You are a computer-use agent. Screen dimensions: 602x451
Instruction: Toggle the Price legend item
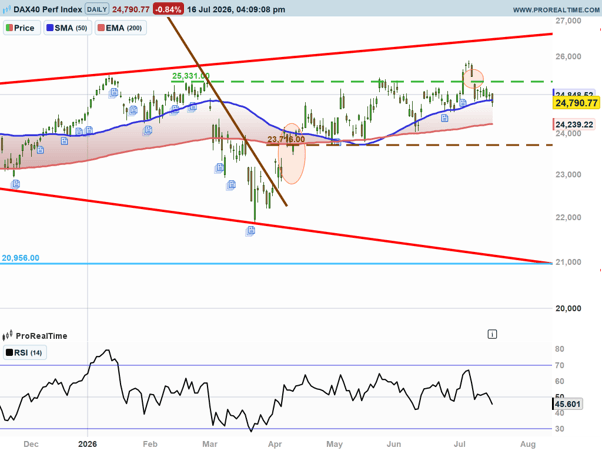pyautogui.click(x=22, y=28)
